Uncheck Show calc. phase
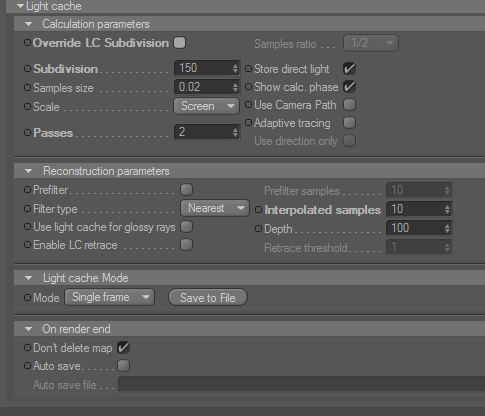The width and height of the screenshot is (485, 416). coord(349,87)
